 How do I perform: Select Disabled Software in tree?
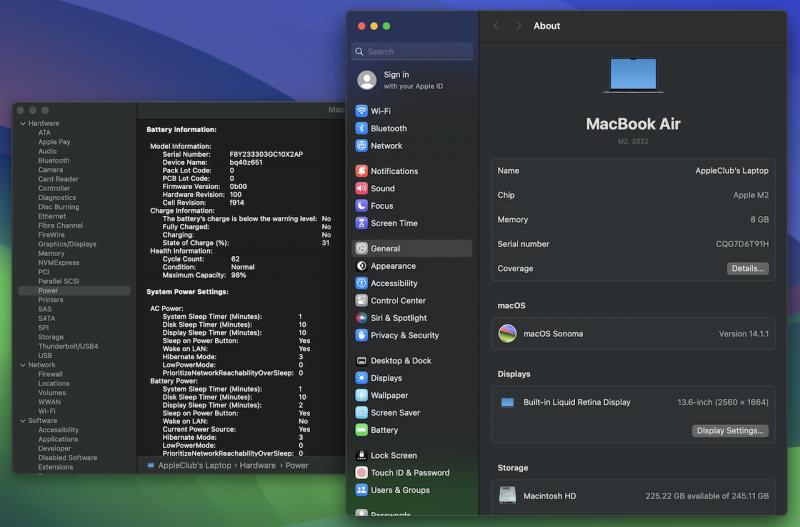[67, 458]
